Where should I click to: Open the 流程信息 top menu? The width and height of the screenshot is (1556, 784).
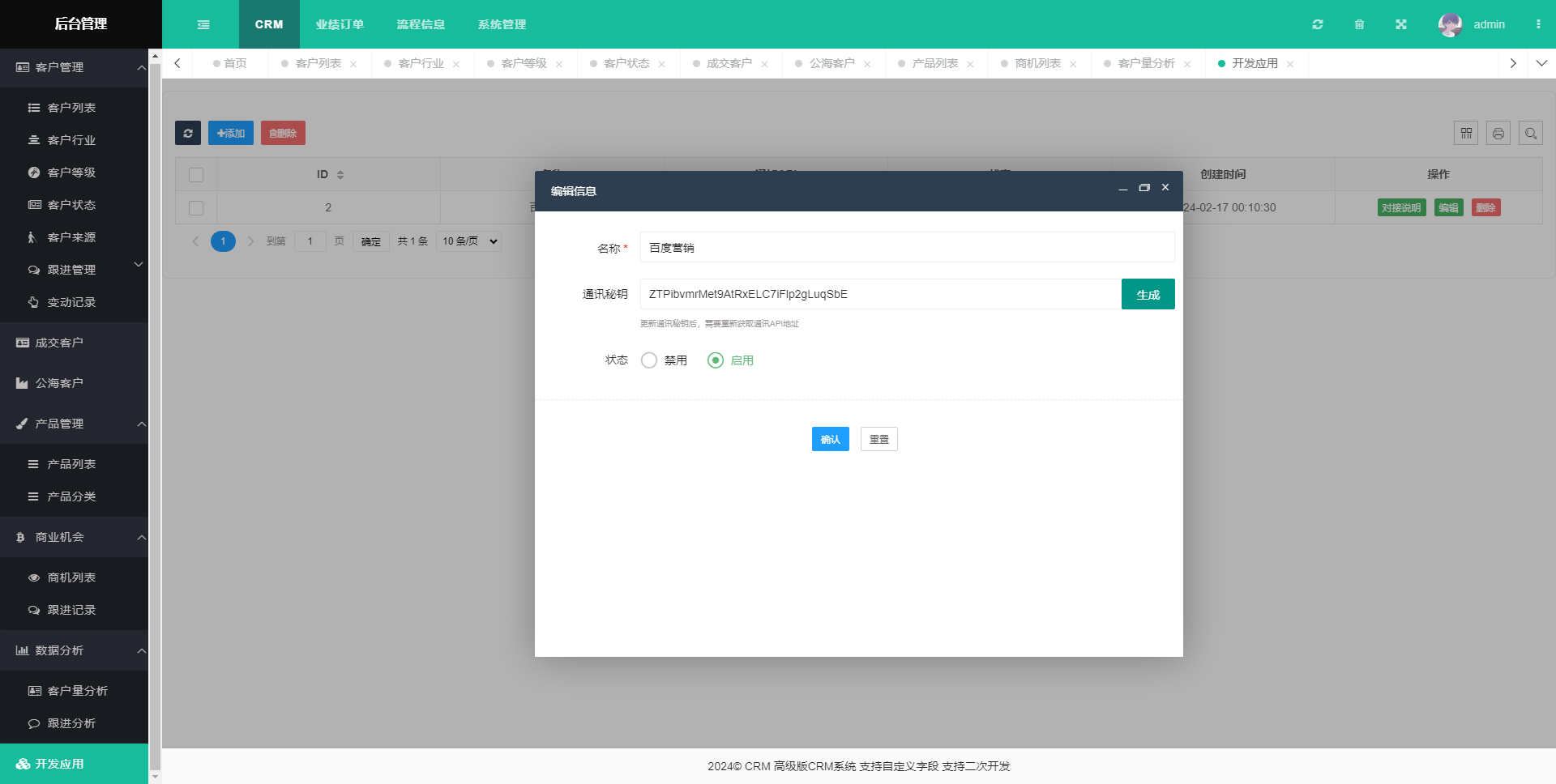421,24
